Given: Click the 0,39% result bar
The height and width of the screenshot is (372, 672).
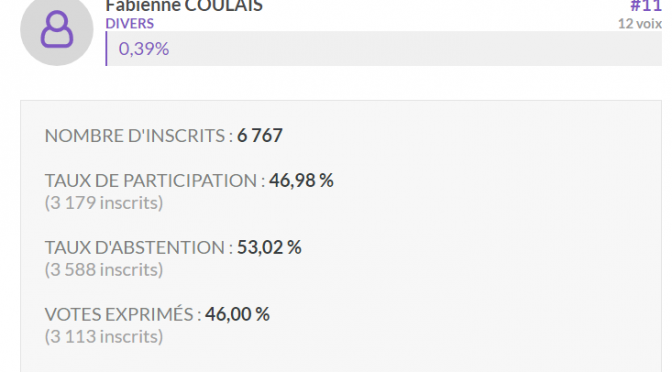Looking at the screenshot, I should [384, 48].
